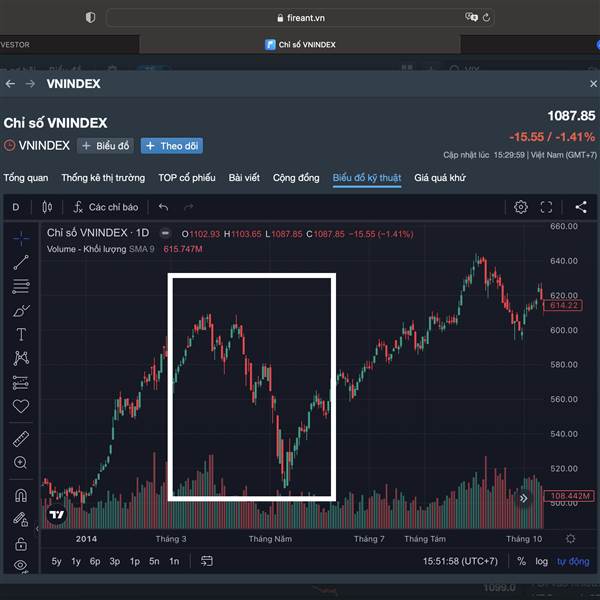Toggle tự động auto scale

(x=573, y=561)
